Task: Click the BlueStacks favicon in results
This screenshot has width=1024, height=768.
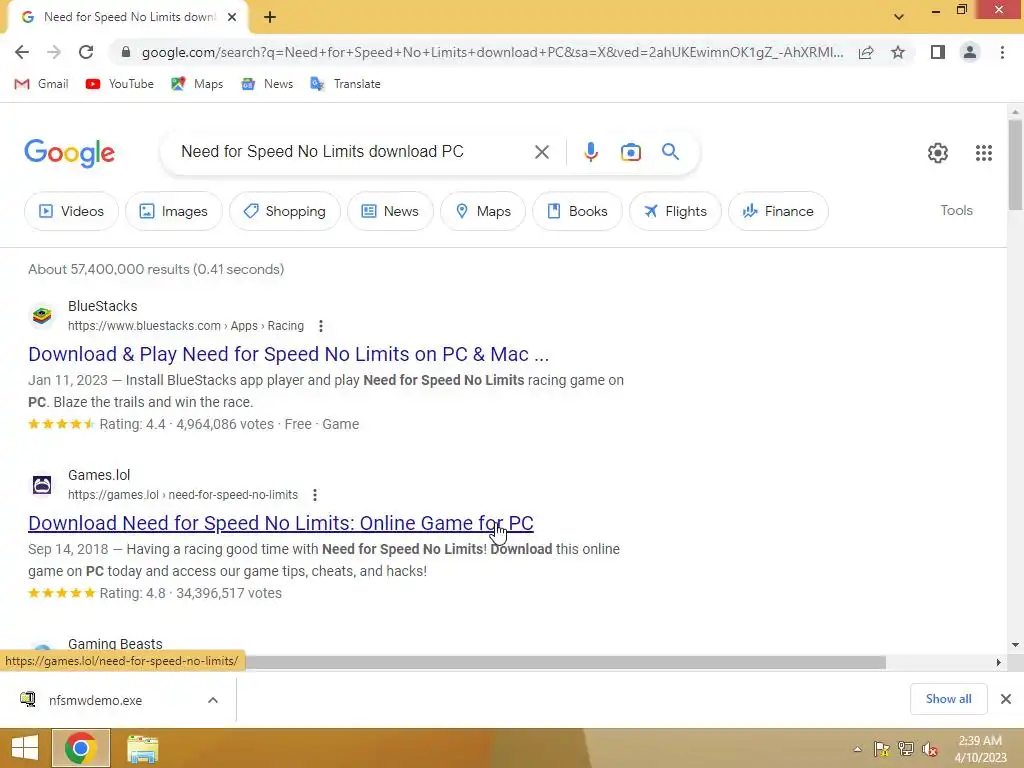Action: pos(42,315)
